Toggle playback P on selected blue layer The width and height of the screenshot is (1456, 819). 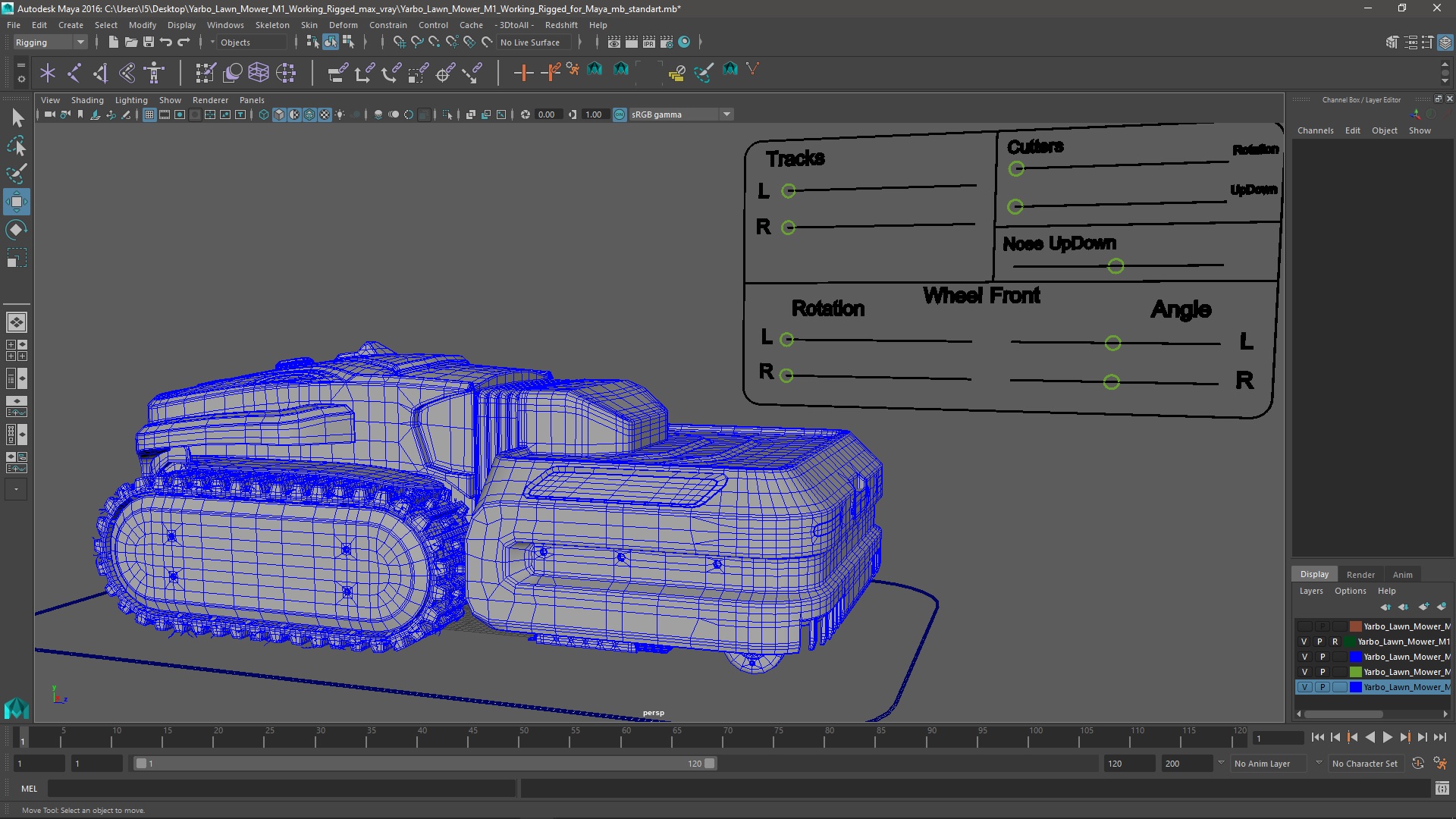pyautogui.click(x=1322, y=687)
